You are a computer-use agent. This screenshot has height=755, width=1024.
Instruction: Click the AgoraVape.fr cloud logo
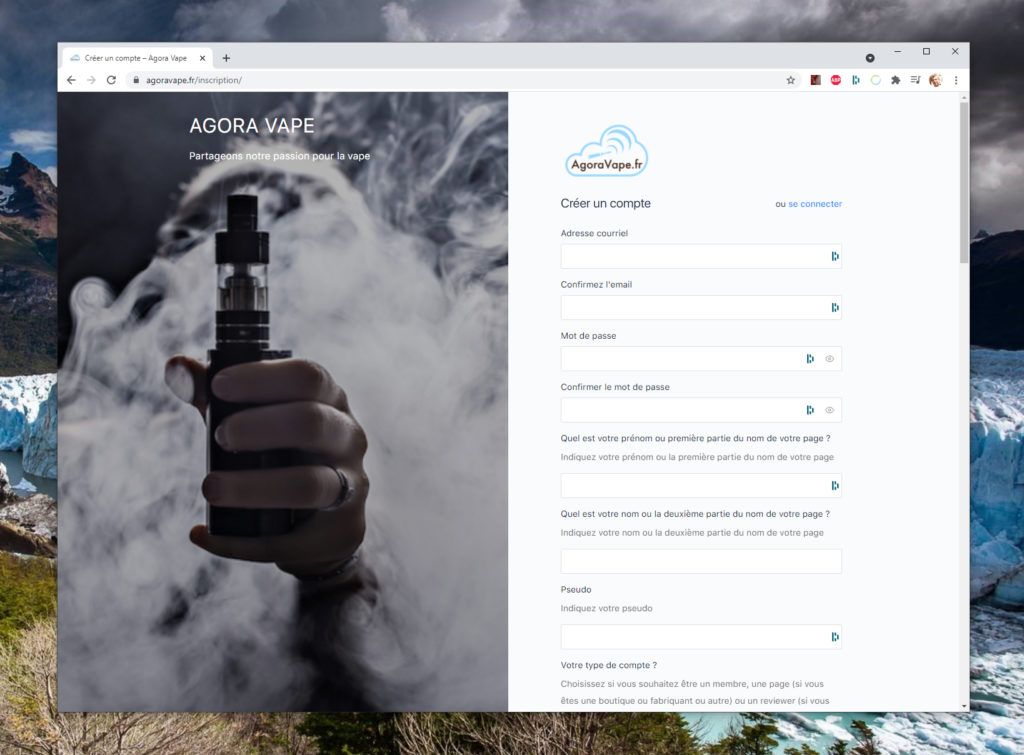coord(606,151)
